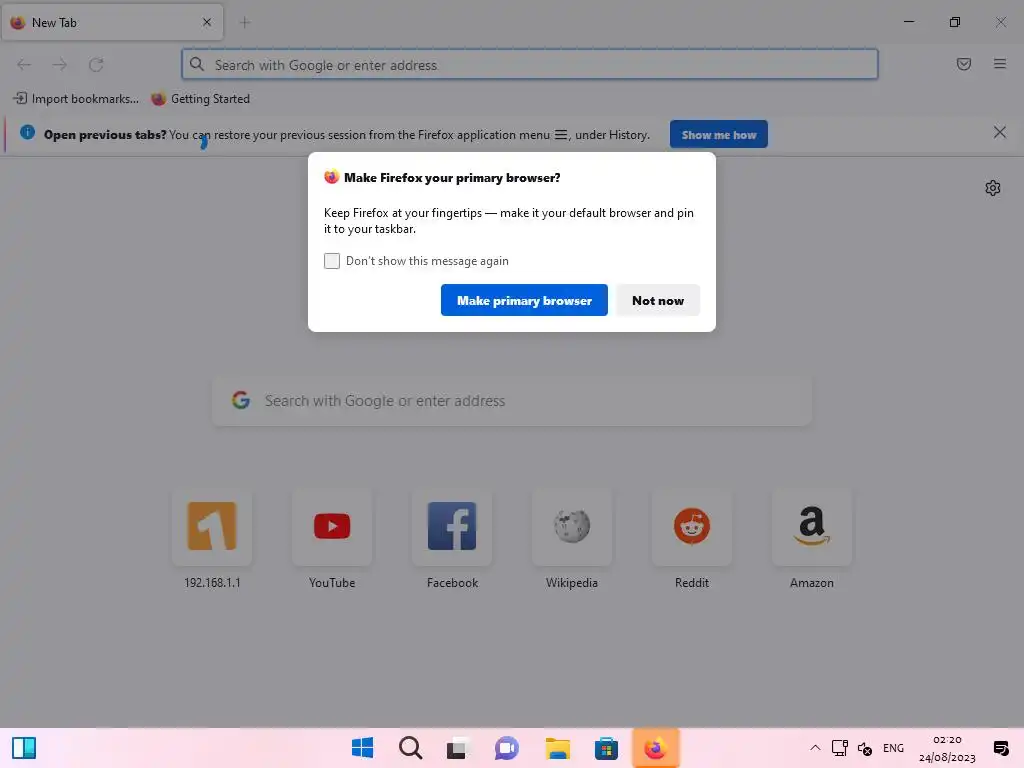Choose Not now in the dialog
The height and width of the screenshot is (768, 1024).
658,300
